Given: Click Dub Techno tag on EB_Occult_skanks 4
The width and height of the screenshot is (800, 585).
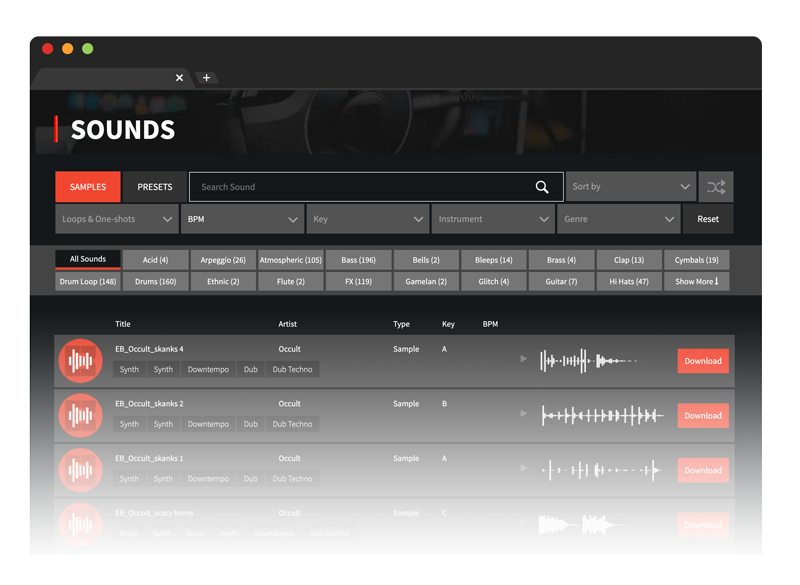Looking at the screenshot, I should [292, 369].
